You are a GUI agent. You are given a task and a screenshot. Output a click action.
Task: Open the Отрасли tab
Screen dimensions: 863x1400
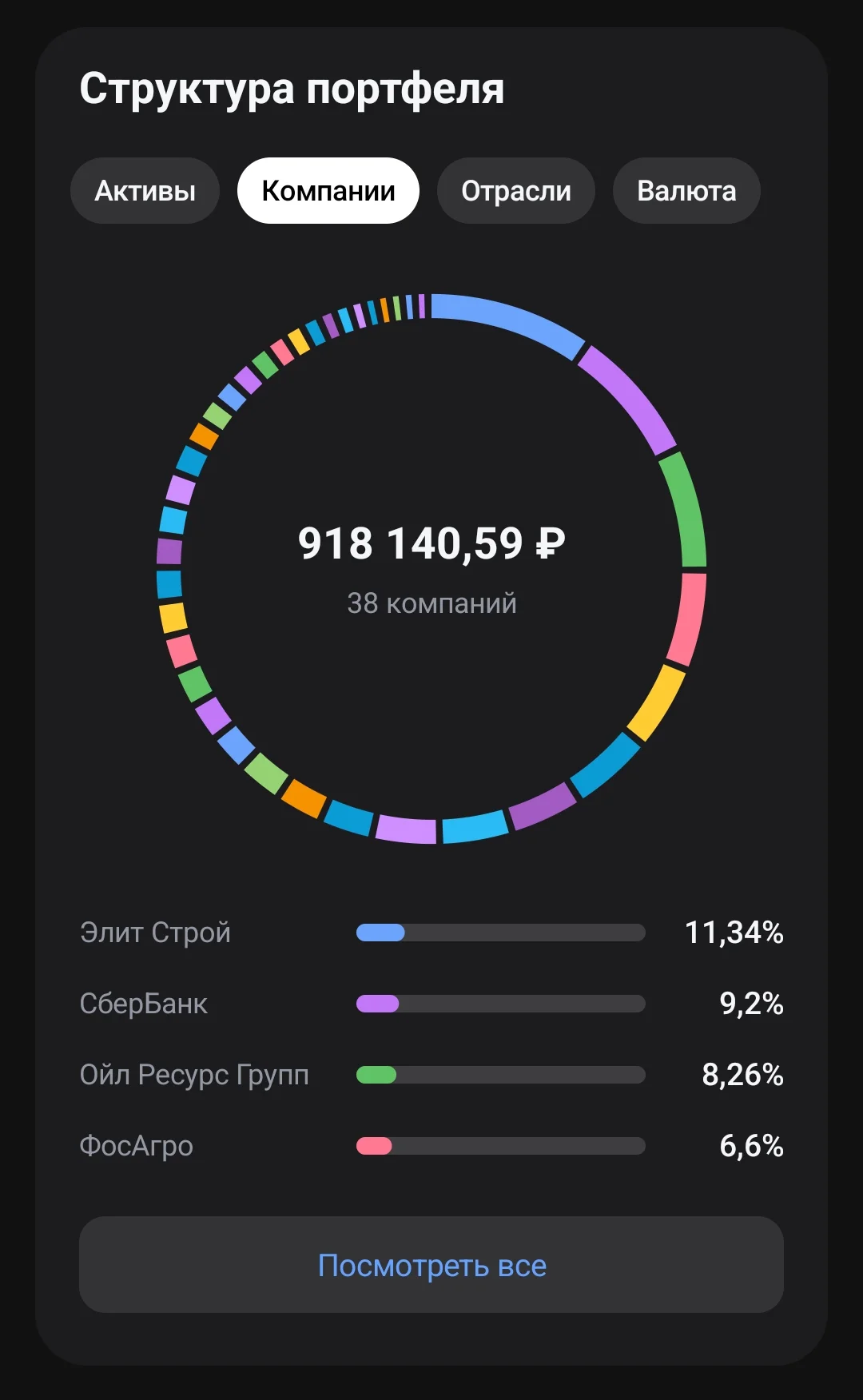tap(516, 191)
